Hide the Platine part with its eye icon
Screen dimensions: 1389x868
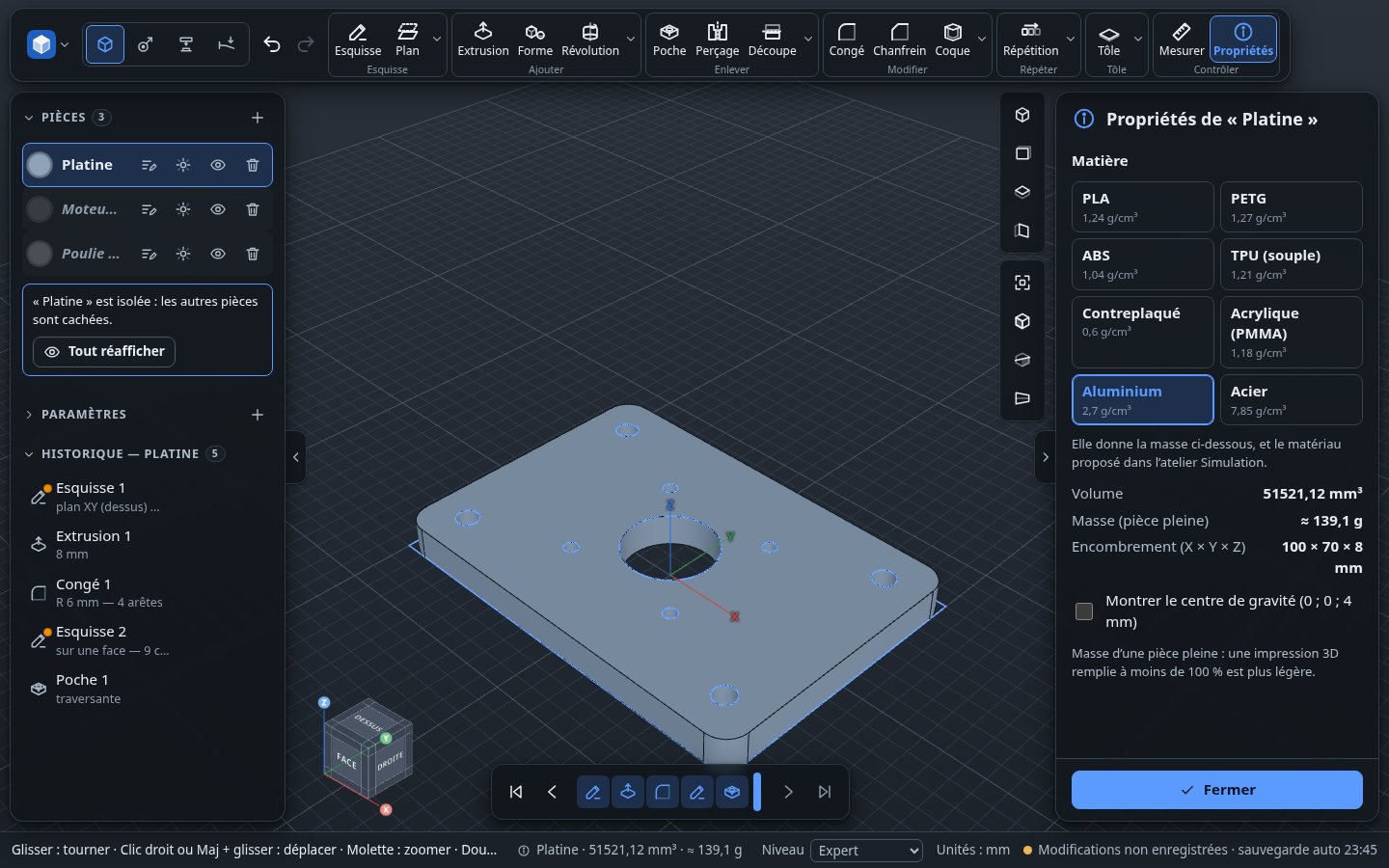click(x=218, y=165)
